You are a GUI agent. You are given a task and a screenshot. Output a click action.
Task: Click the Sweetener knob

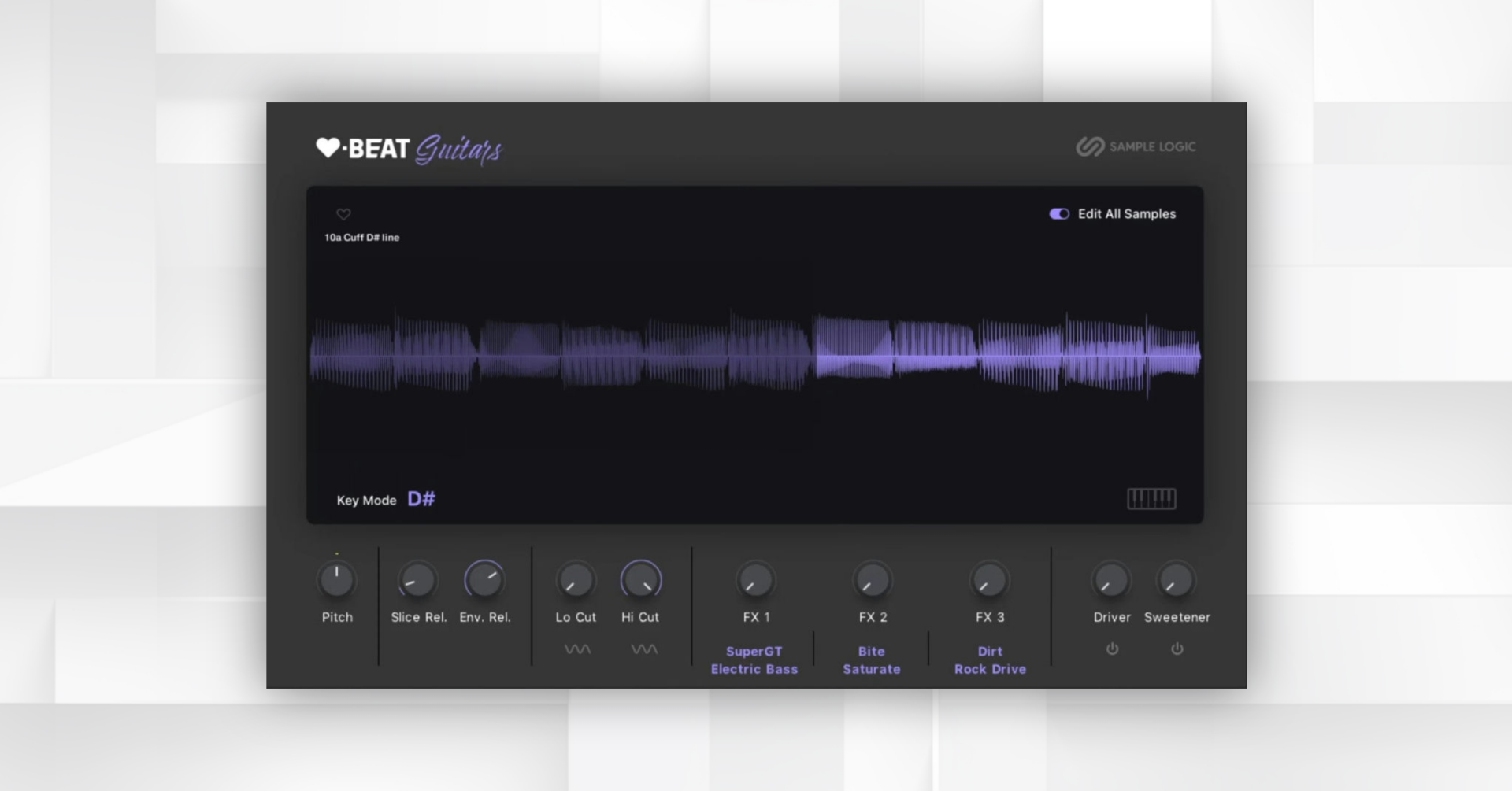point(1176,581)
